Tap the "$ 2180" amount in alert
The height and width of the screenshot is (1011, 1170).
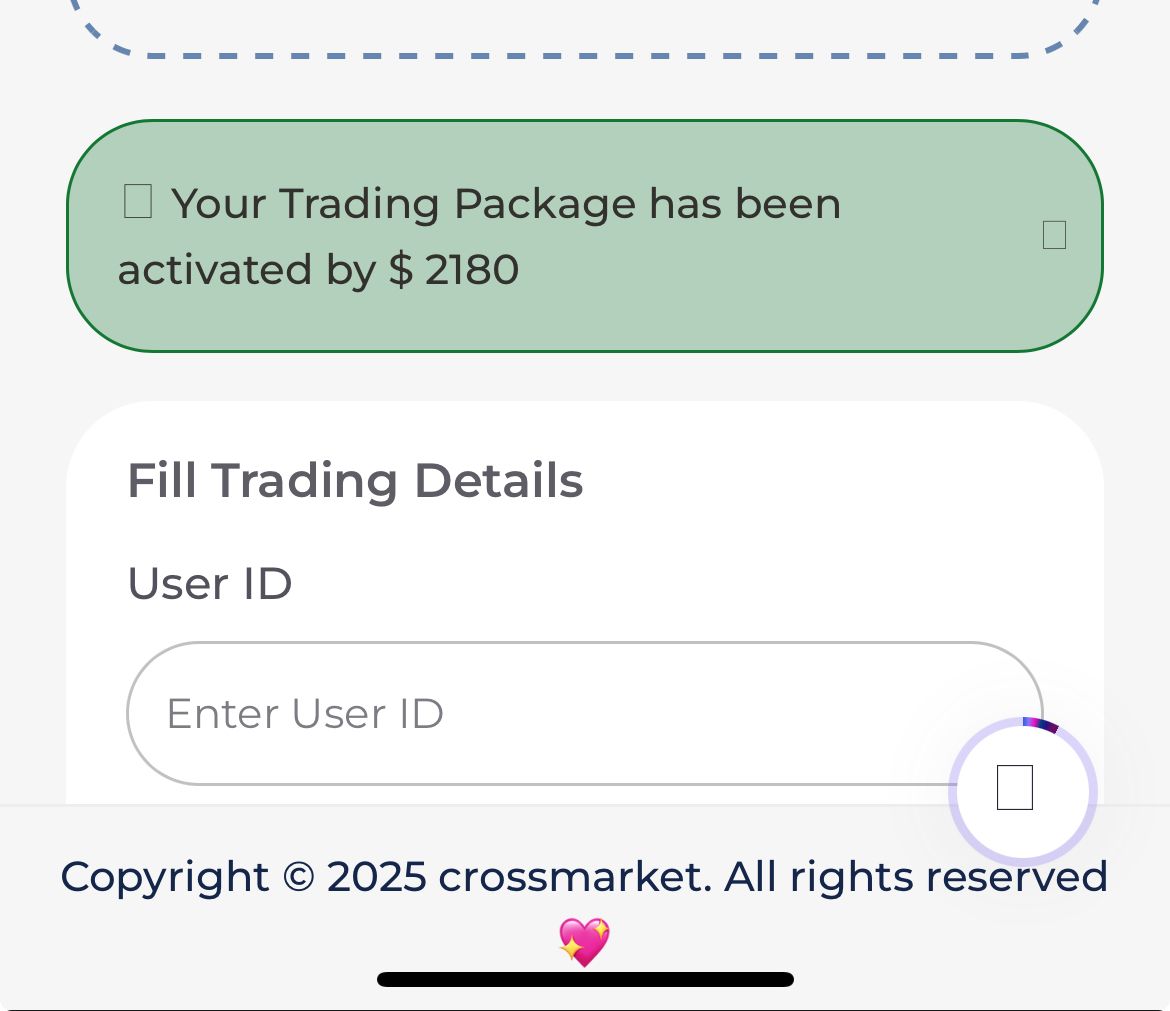(x=454, y=270)
